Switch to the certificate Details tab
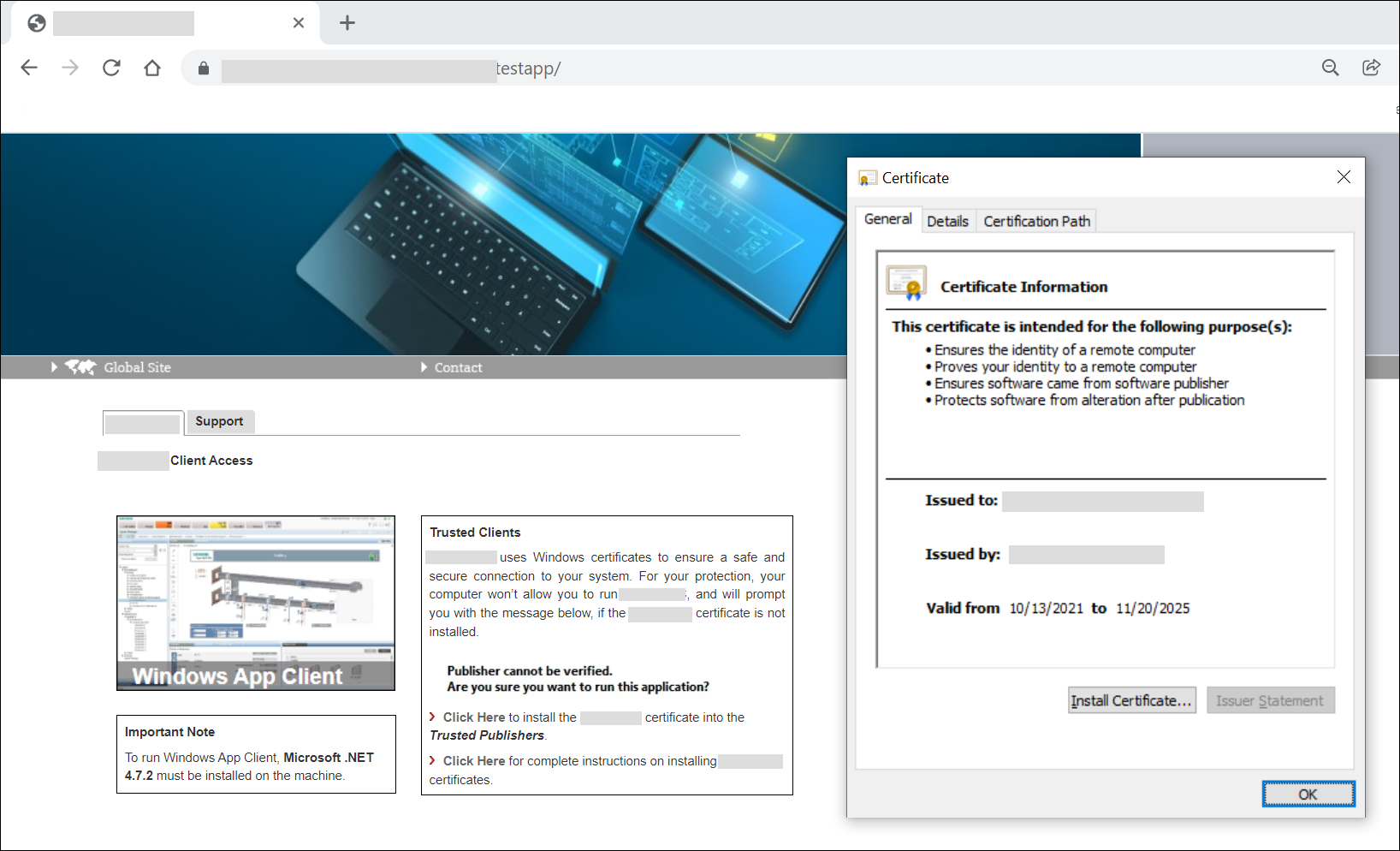Screen dimensions: 1400x851 click(x=947, y=221)
